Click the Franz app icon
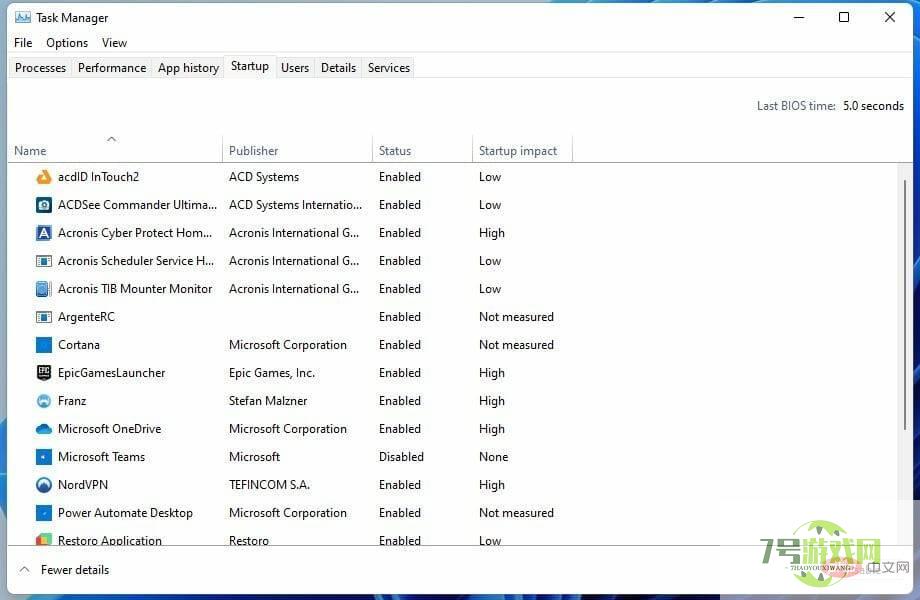The height and width of the screenshot is (600, 920). [x=43, y=401]
